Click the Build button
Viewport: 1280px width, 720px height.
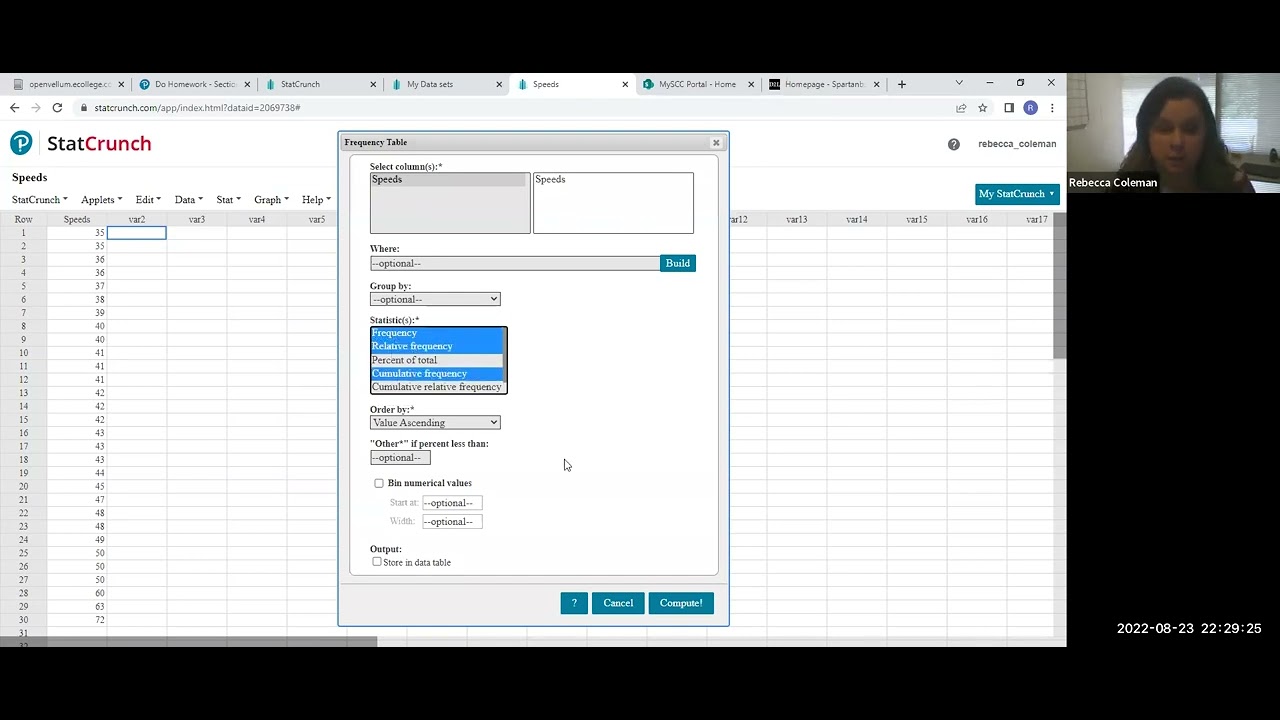[678, 263]
